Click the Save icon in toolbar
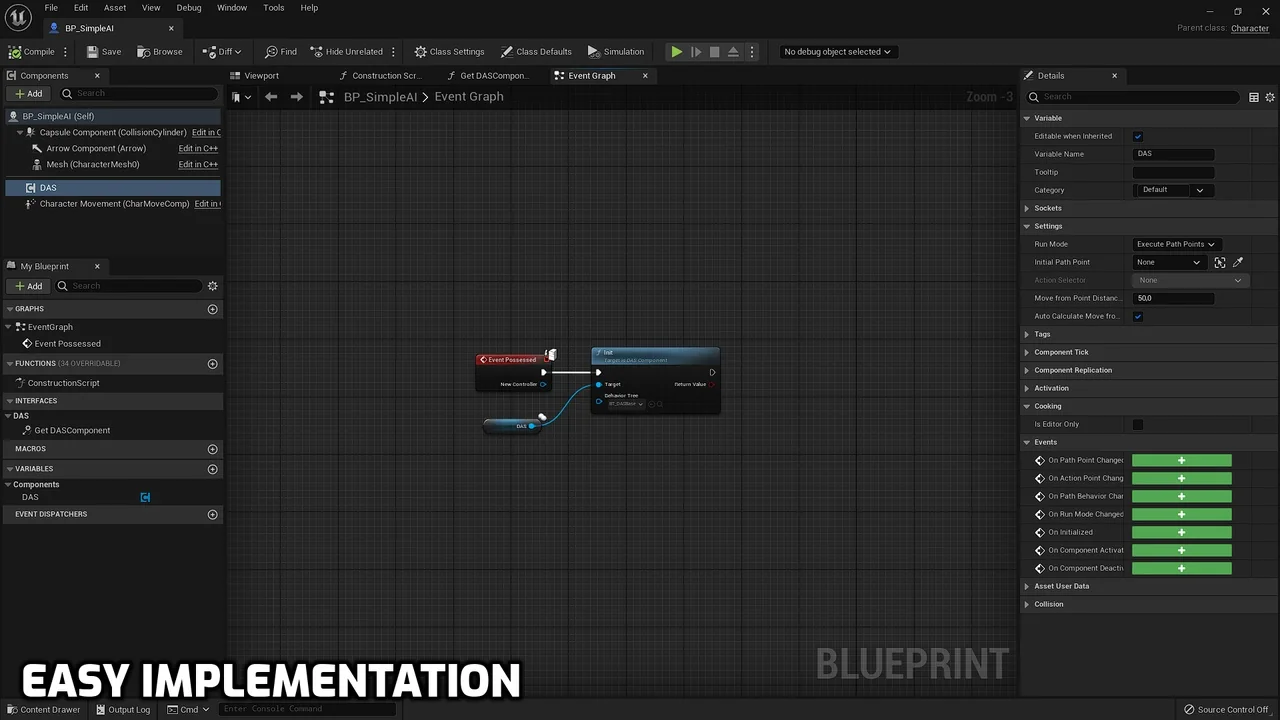Viewport: 1280px width, 720px height. [93, 52]
